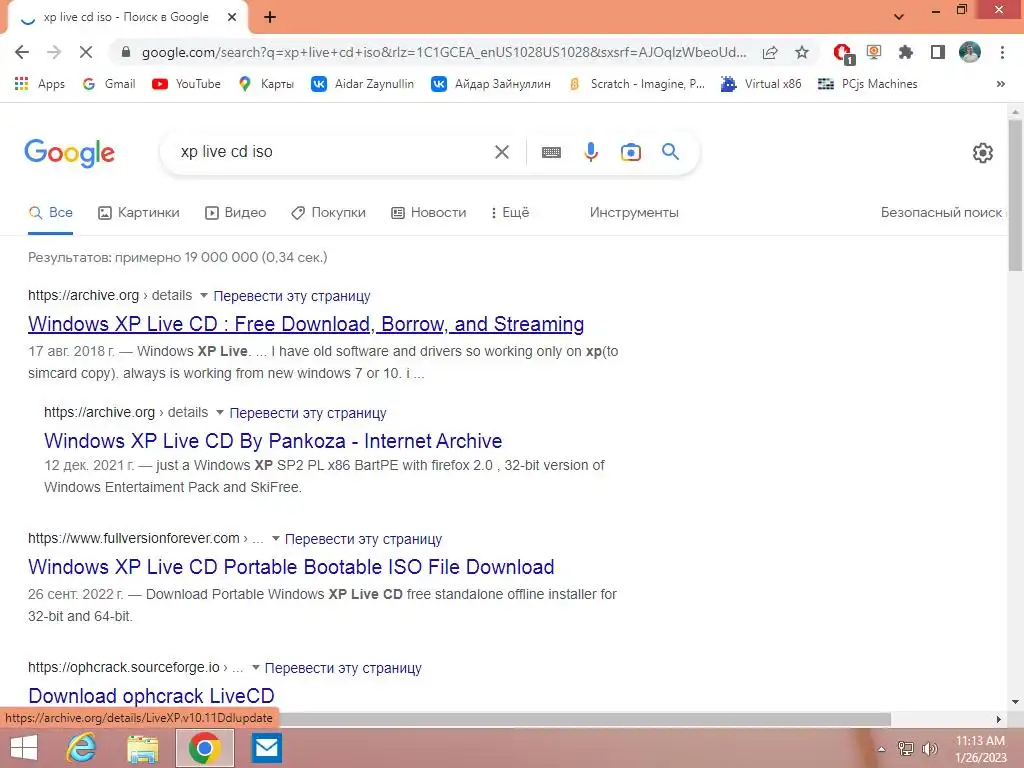Bookmark this page with the star icon

coord(802,52)
